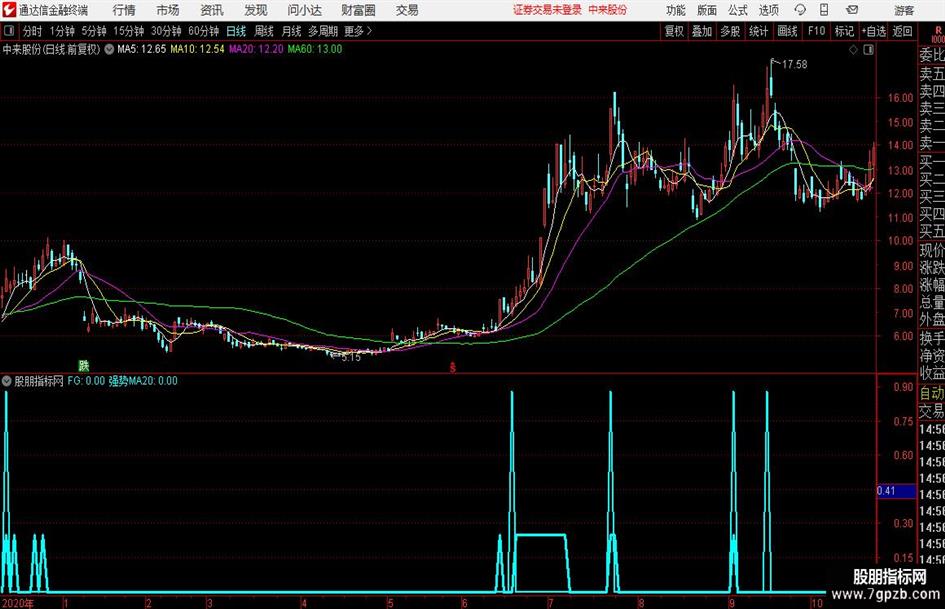Click the 叠加 overlay button

click(702, 31)
